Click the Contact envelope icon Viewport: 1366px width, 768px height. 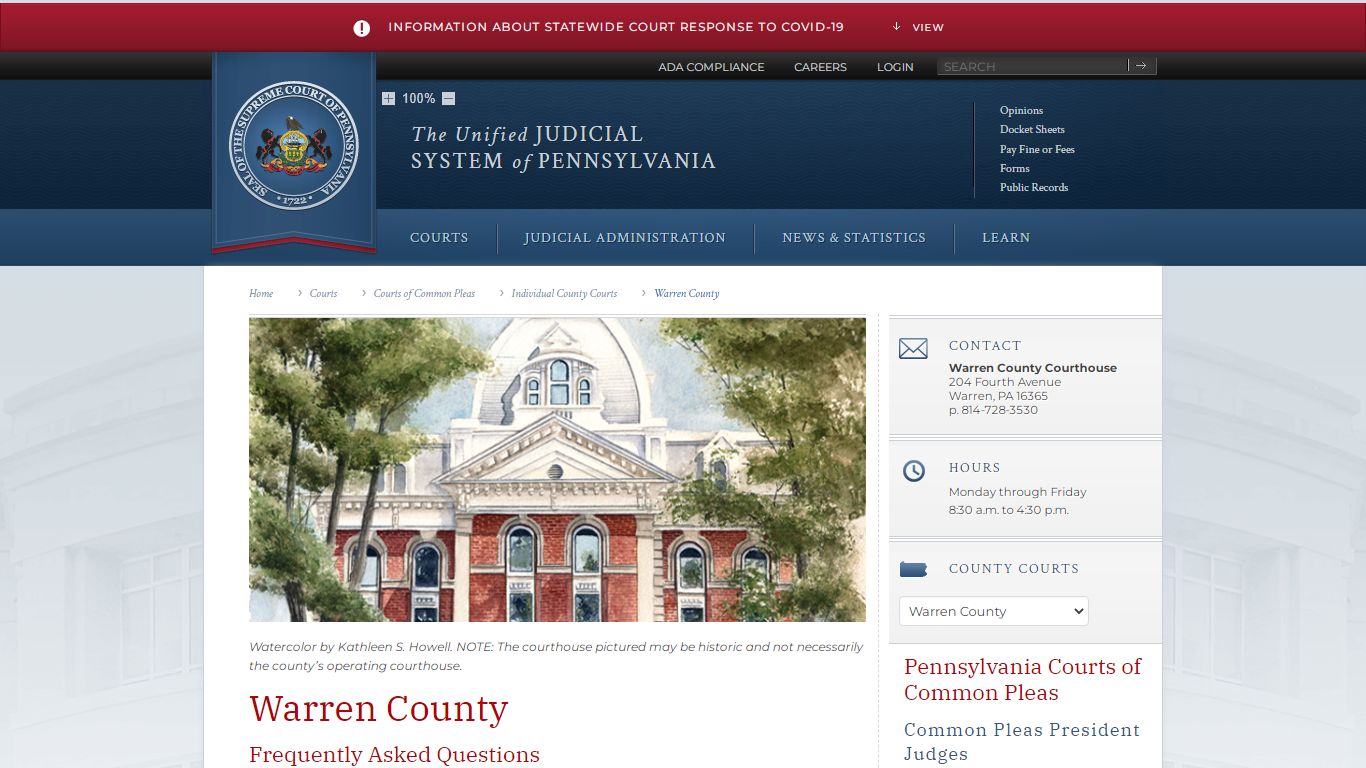(x=913, y=349)
